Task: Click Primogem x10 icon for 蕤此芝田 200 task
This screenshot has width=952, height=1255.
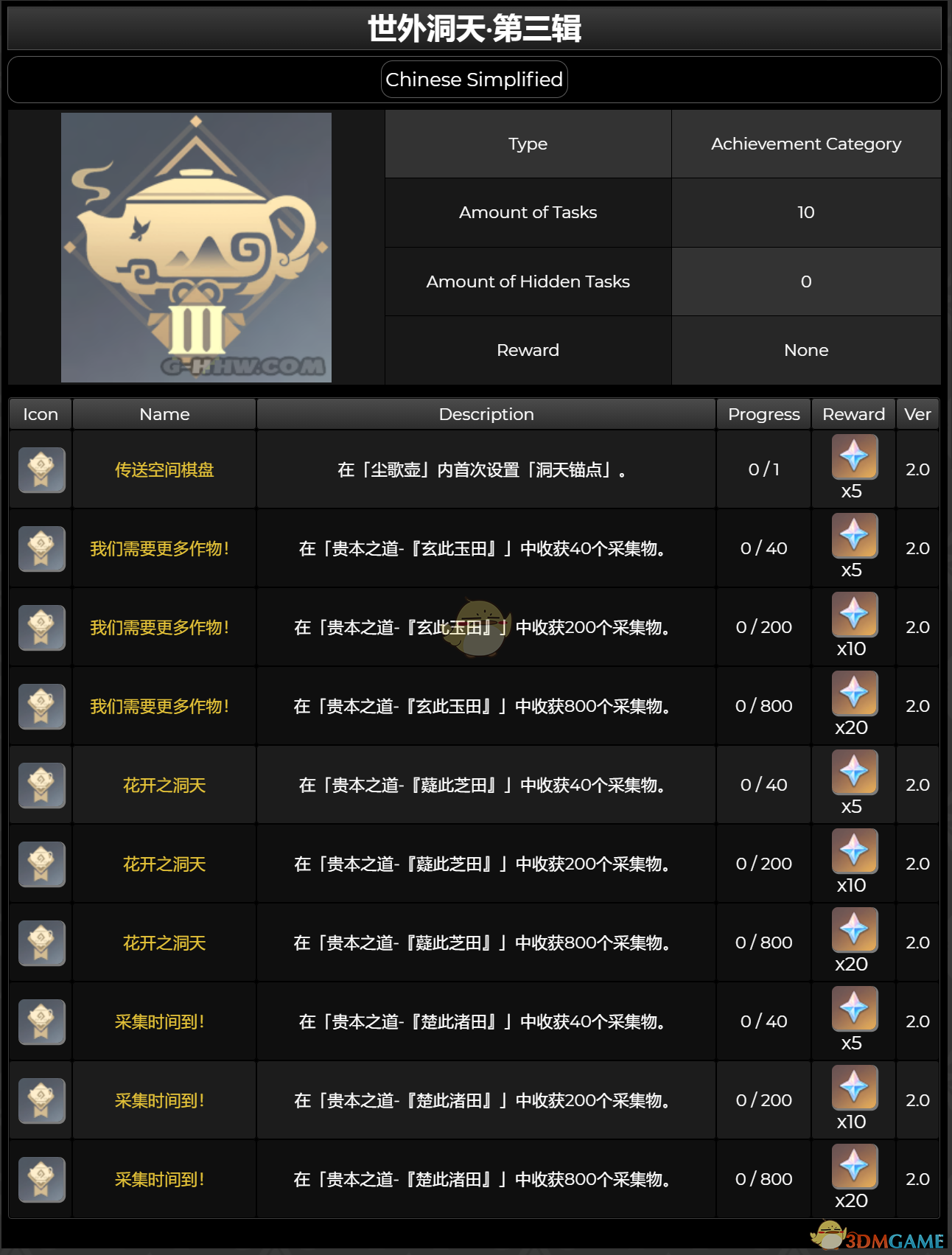Action: pyautogui.click(x=855, y=851)
